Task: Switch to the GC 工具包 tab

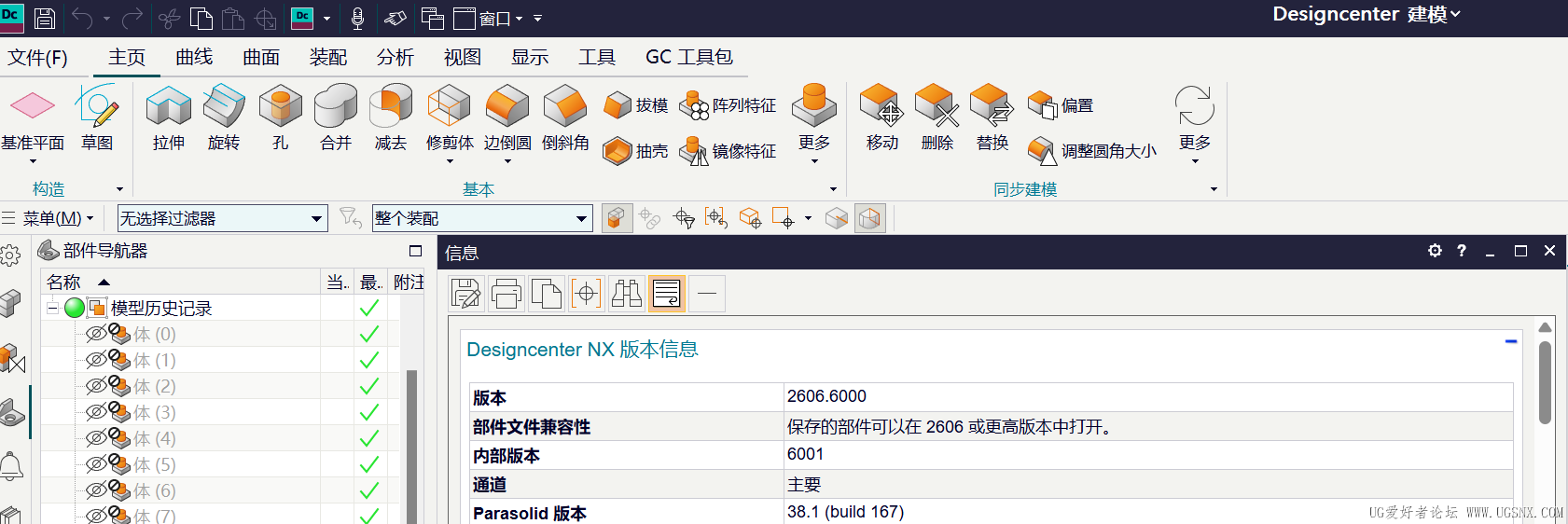Action: (x=689, y=57)
